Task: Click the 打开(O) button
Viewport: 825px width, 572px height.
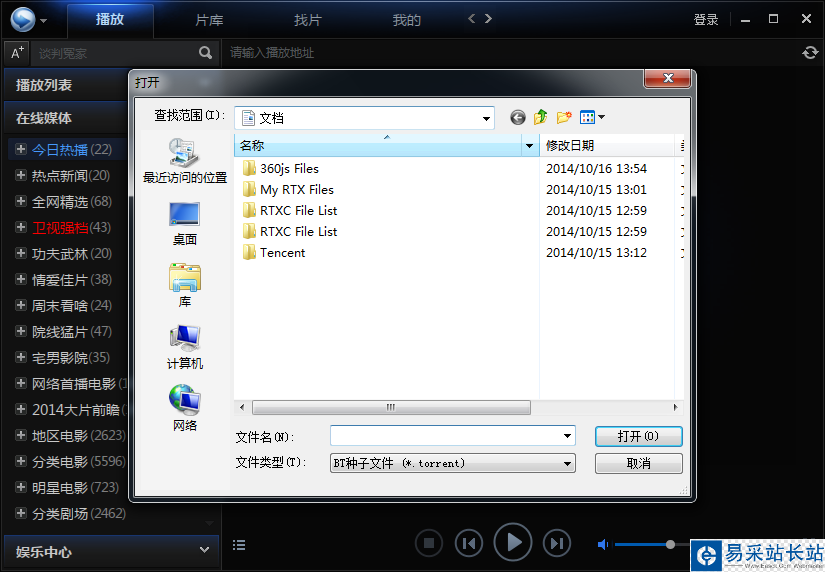Action: coord(638,436)
